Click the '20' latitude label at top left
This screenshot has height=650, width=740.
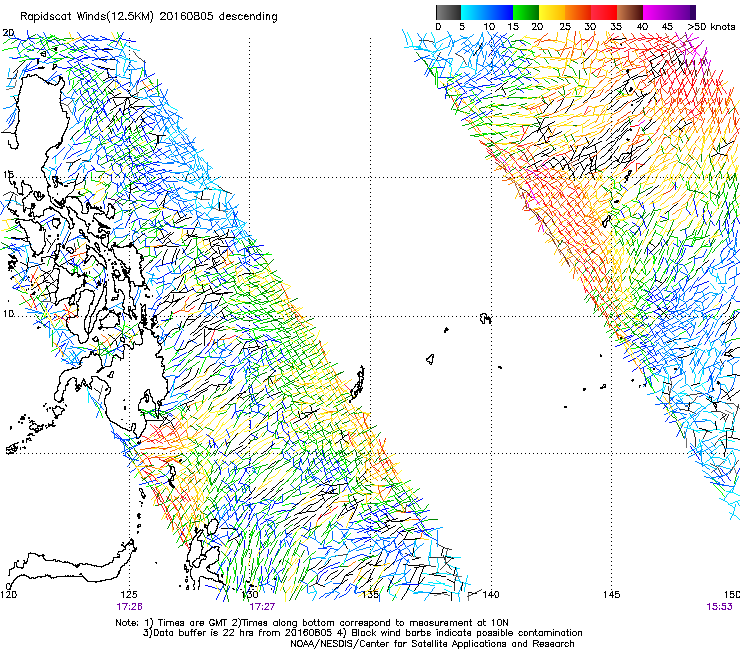tap(8, 33)
